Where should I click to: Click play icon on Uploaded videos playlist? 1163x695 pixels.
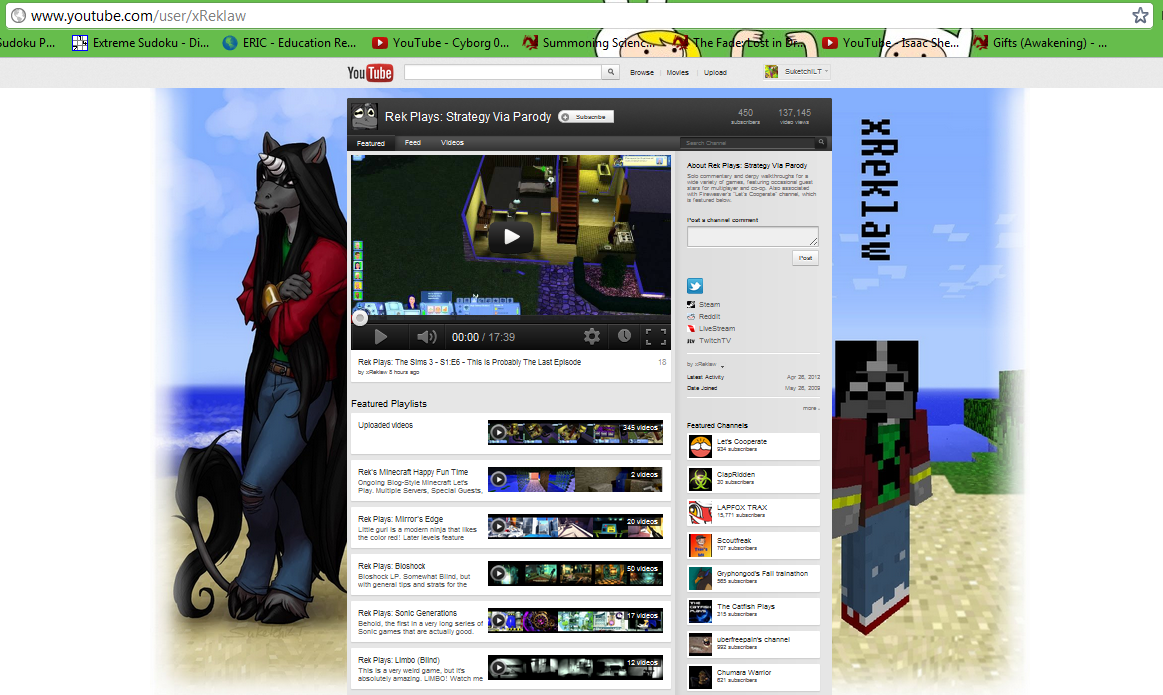499,432
